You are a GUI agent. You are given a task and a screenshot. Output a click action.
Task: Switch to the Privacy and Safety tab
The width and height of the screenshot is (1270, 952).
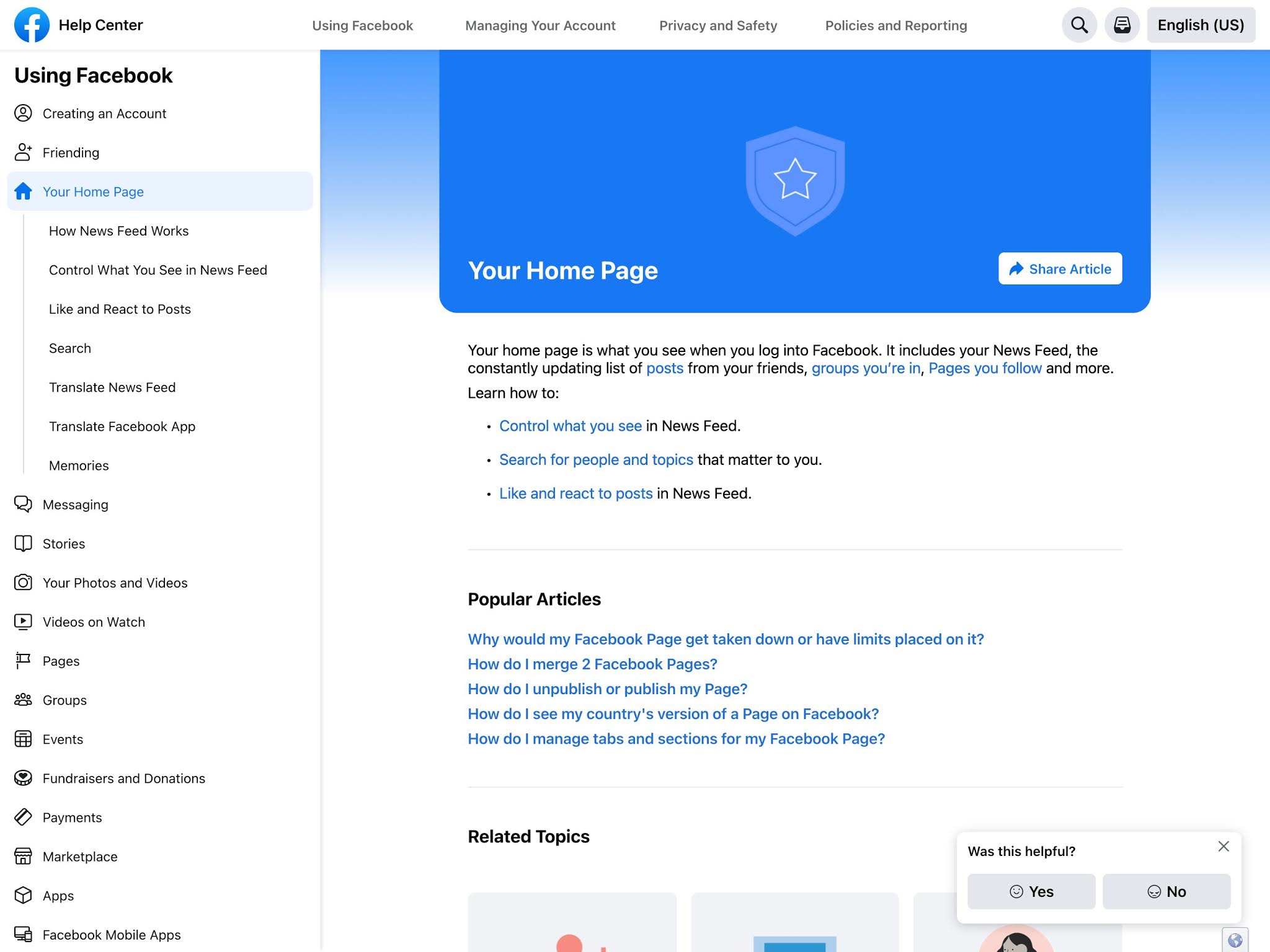(717, 25)
